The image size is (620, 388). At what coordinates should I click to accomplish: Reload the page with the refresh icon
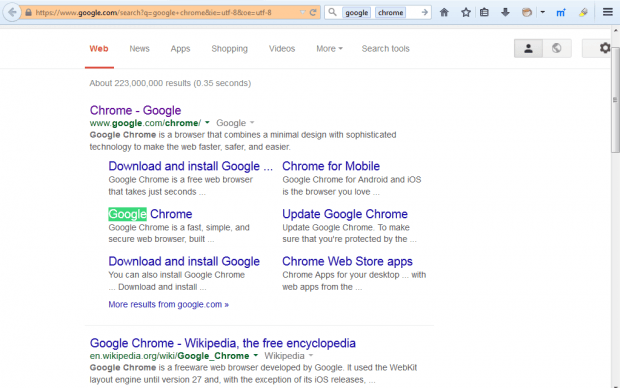(313, 13)
